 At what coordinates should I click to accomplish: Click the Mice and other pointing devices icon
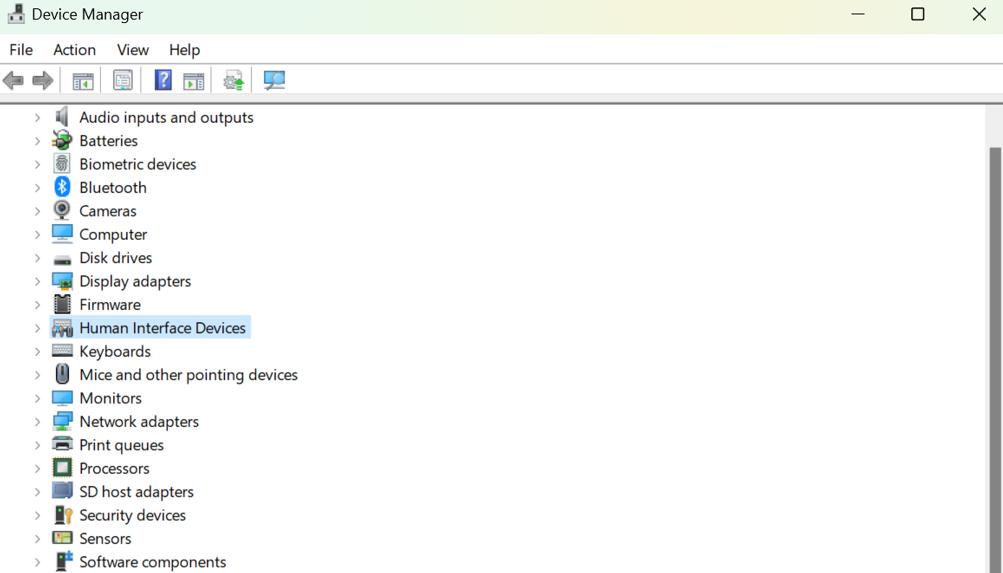click(62, 374)
